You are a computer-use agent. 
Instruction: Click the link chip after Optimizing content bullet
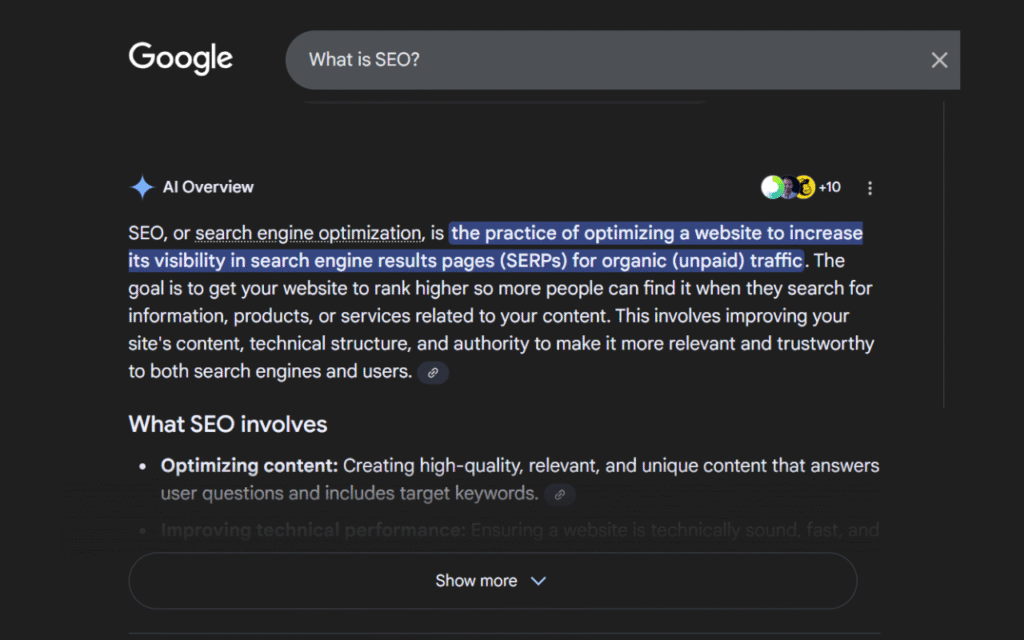(x=560, y=494)
